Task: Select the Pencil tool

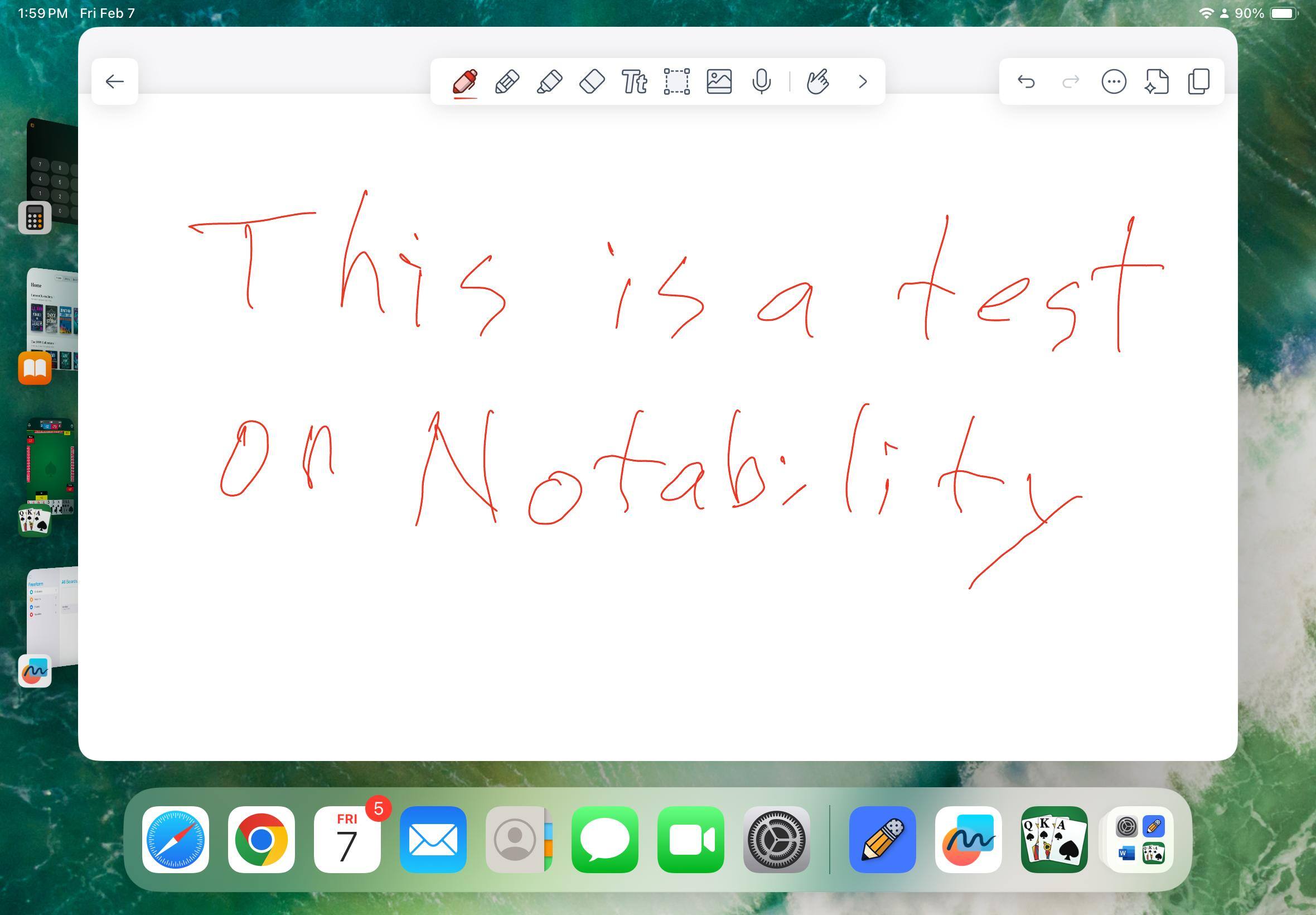Action: coord(507,81)
